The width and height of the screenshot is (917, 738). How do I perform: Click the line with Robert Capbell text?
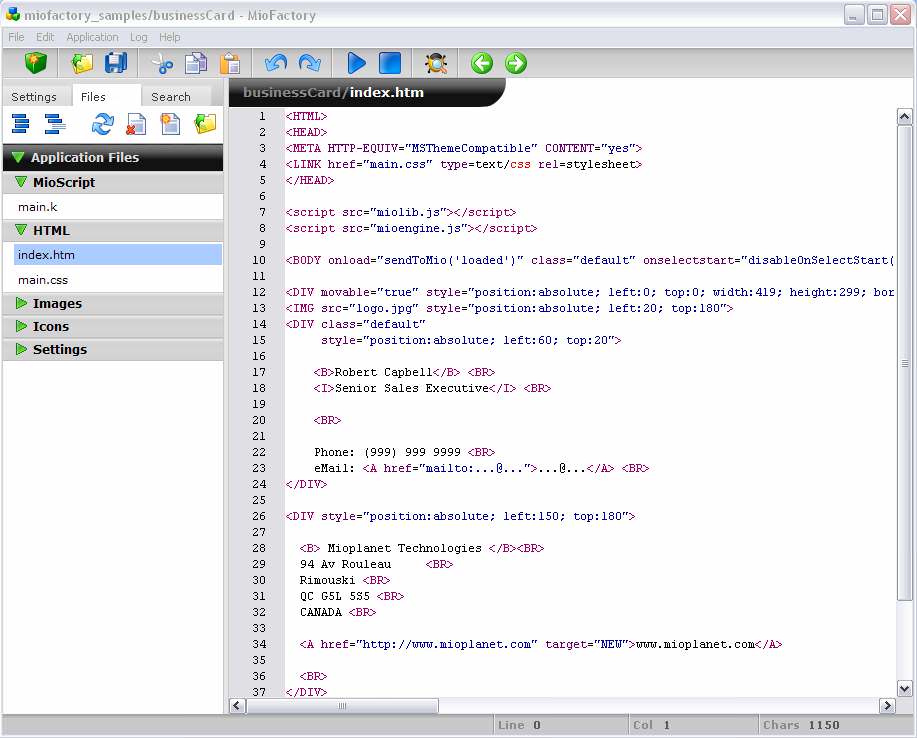pos(404,372)
